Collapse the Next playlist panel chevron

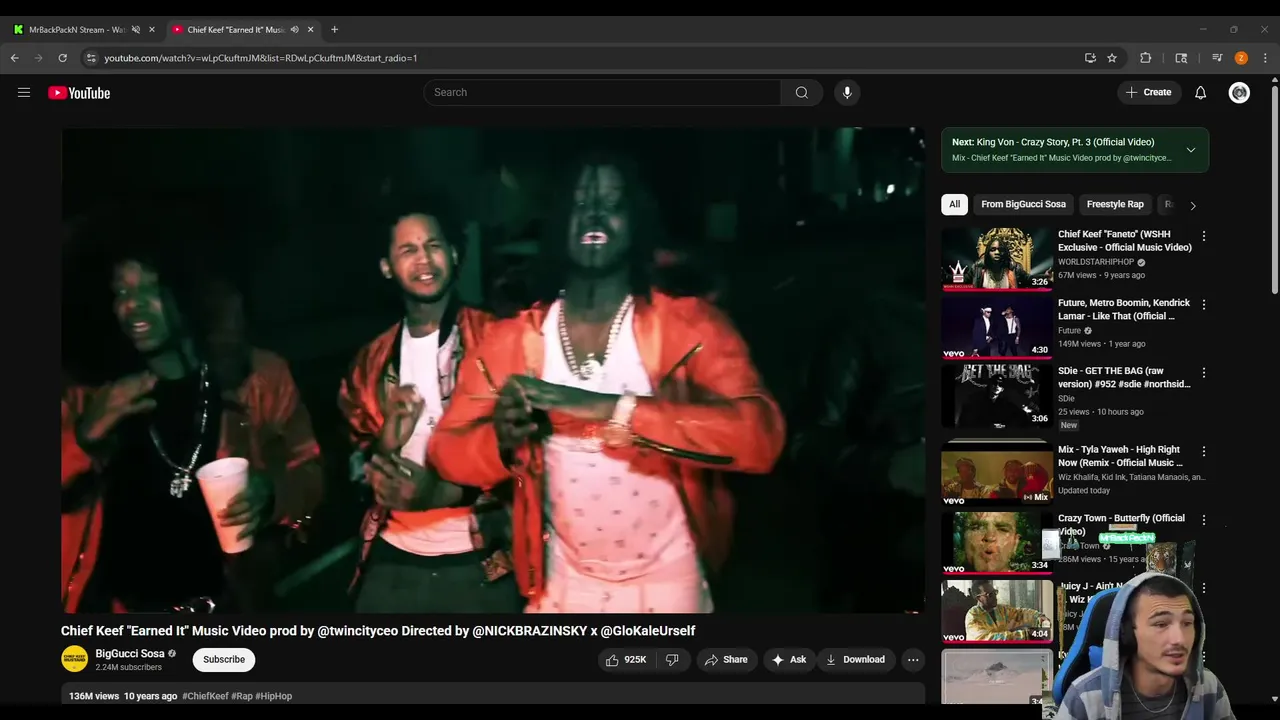tap(1191, 150)
